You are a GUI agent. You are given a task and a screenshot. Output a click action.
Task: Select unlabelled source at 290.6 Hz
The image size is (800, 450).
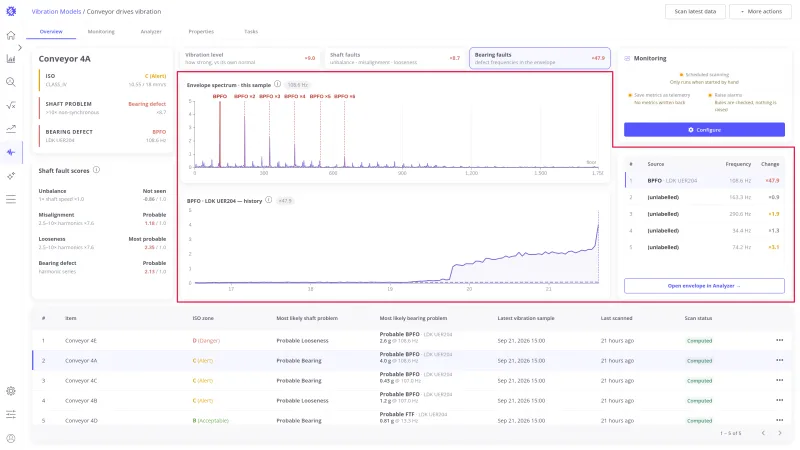(704, 214)
